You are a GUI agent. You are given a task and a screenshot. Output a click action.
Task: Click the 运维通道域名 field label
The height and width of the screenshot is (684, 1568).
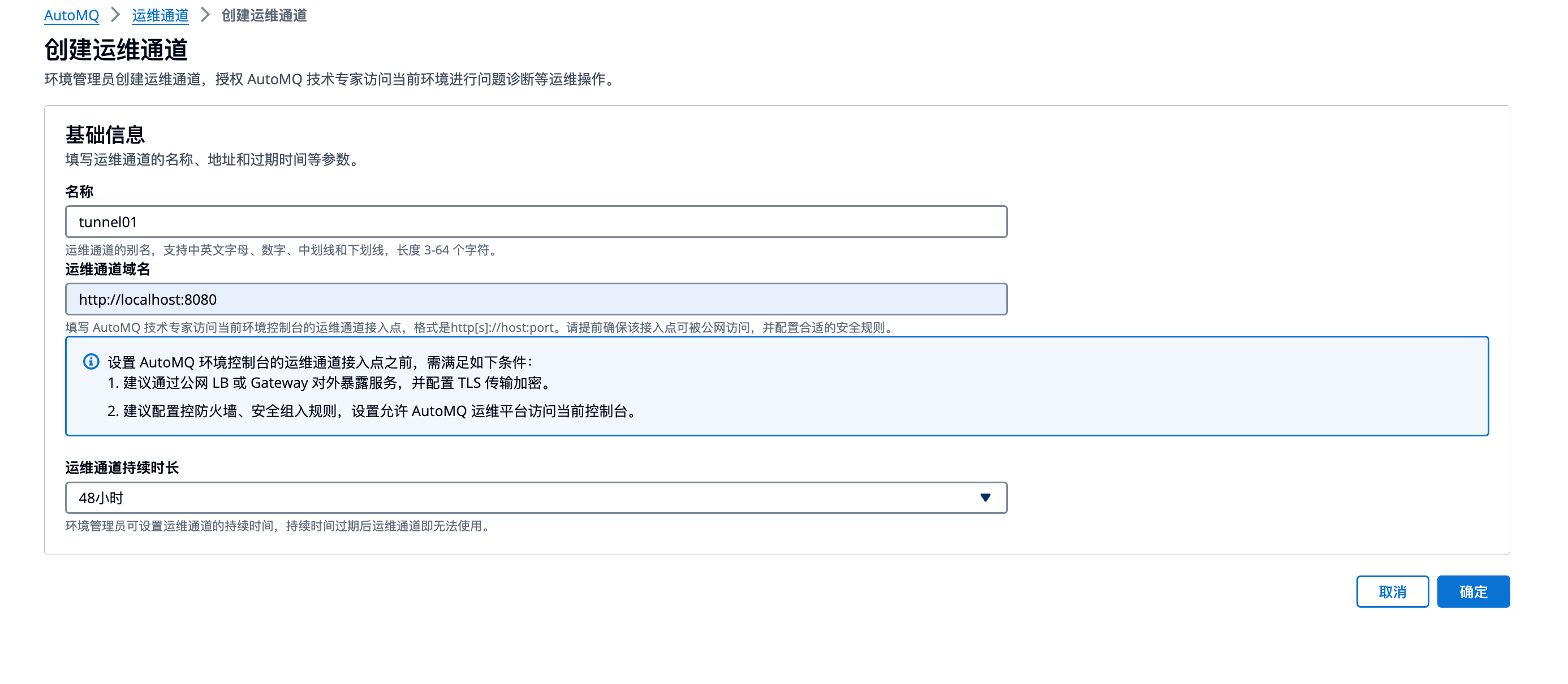[x=107, y=269]
